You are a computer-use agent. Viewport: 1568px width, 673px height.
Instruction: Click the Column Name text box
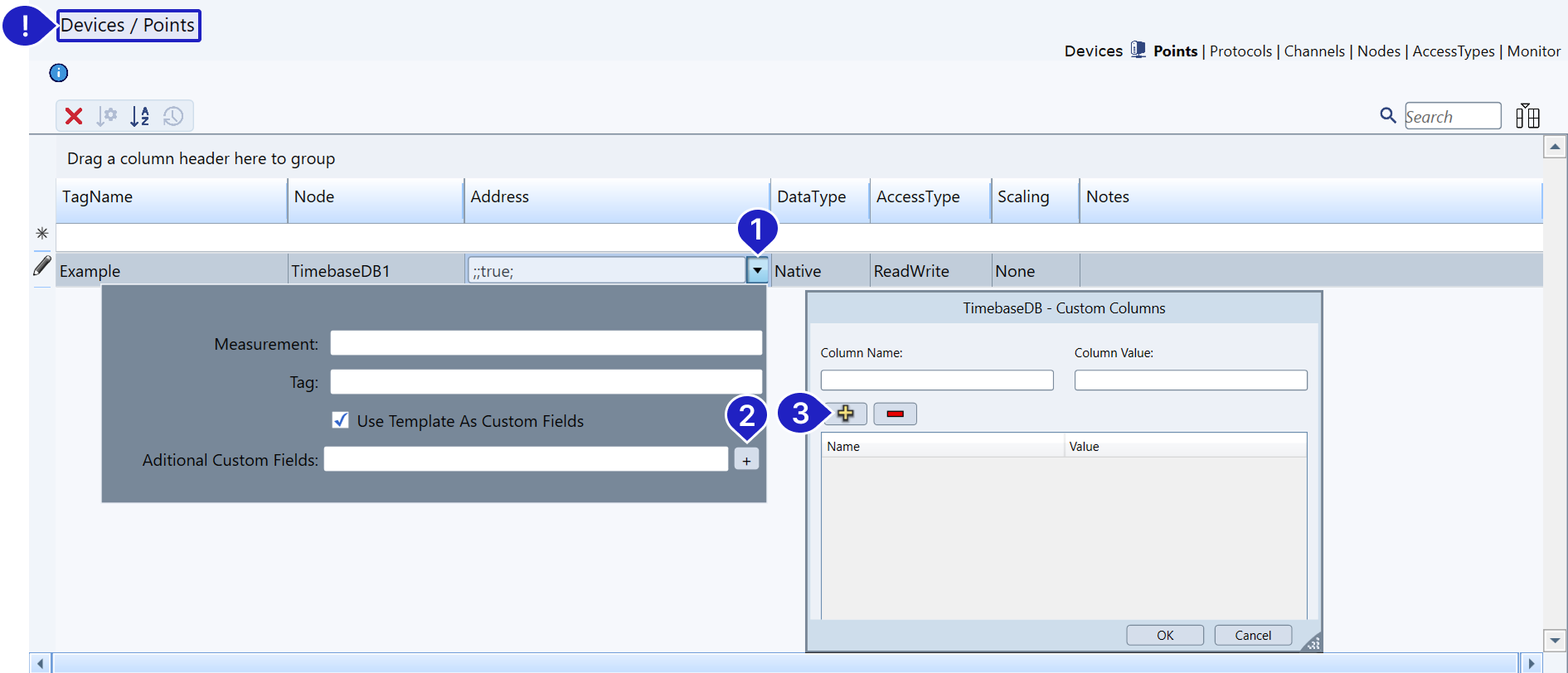pyautogui.click(x=936, y=380)
